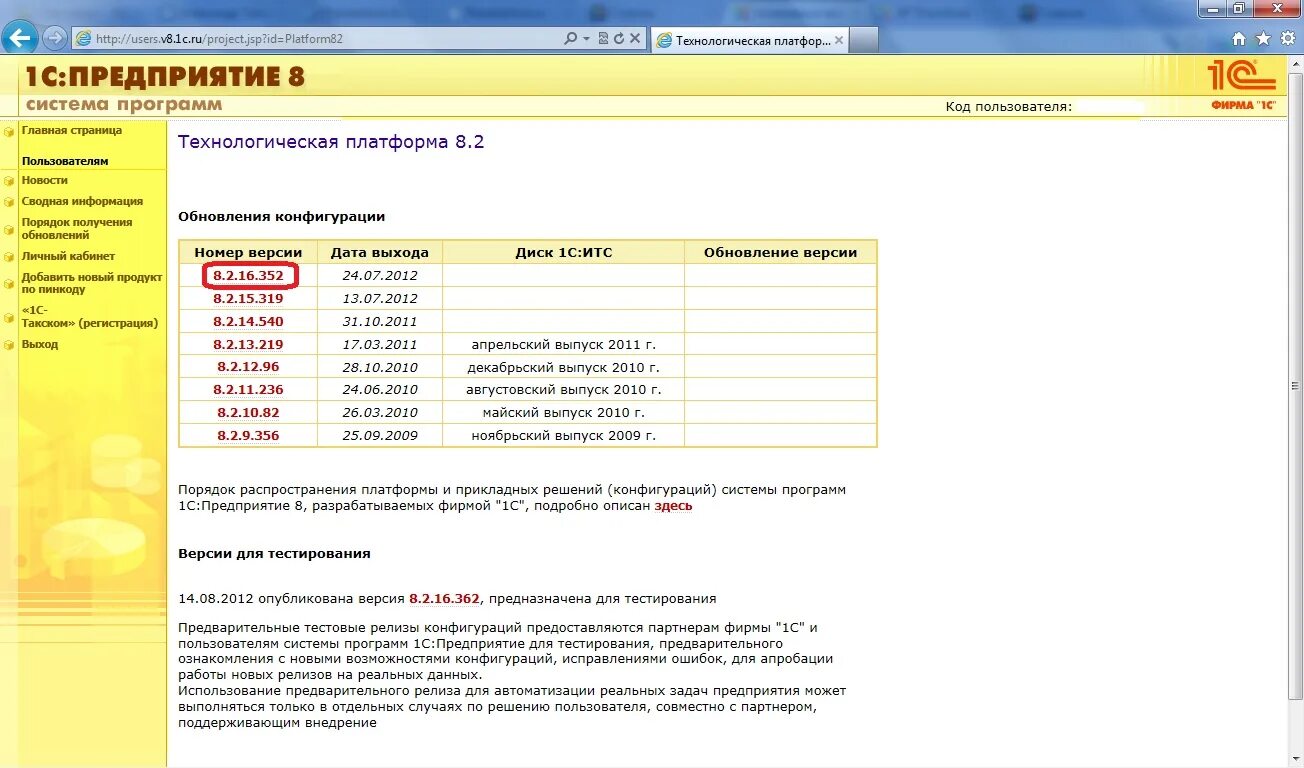The width and height of the screenshot is (1304, 768).
Task: Click date cell 31.10.2011
Action: coord(380,321)
